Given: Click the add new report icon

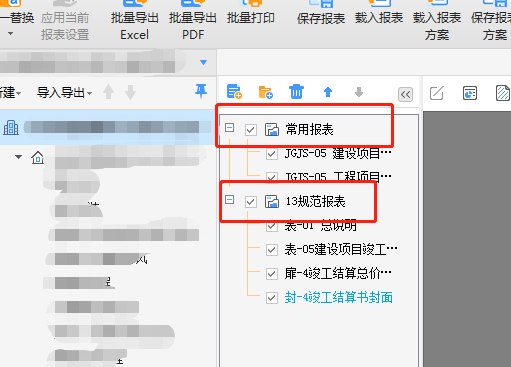Looking at the screenshot, I should click(x=234, y=92).
